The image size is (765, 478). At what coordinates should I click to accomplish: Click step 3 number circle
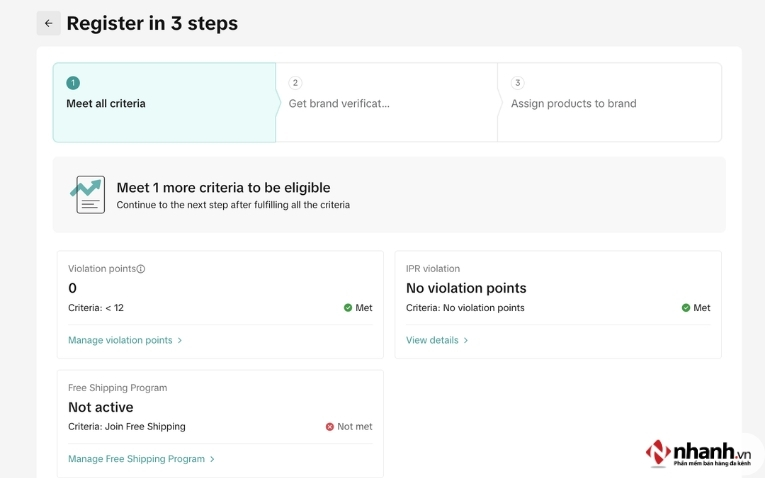tap(517, 83)
